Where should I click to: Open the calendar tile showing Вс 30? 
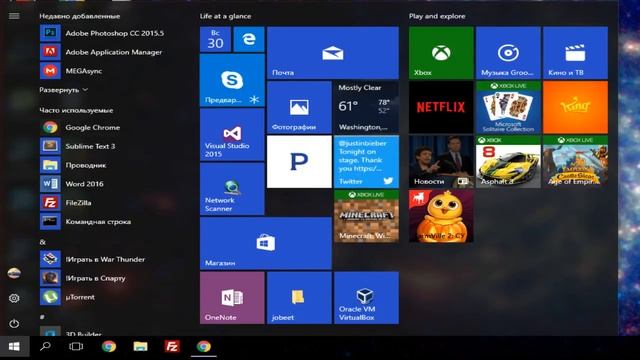point(215,39)
